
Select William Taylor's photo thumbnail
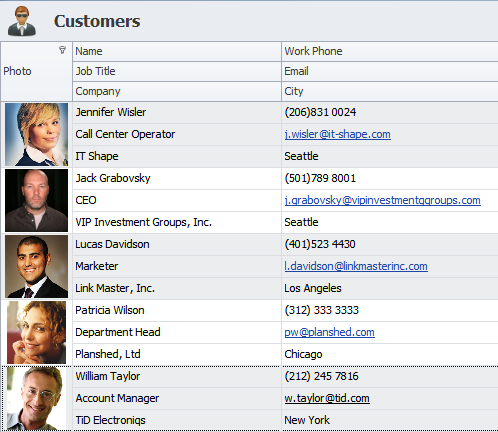(x=36, y=398)
